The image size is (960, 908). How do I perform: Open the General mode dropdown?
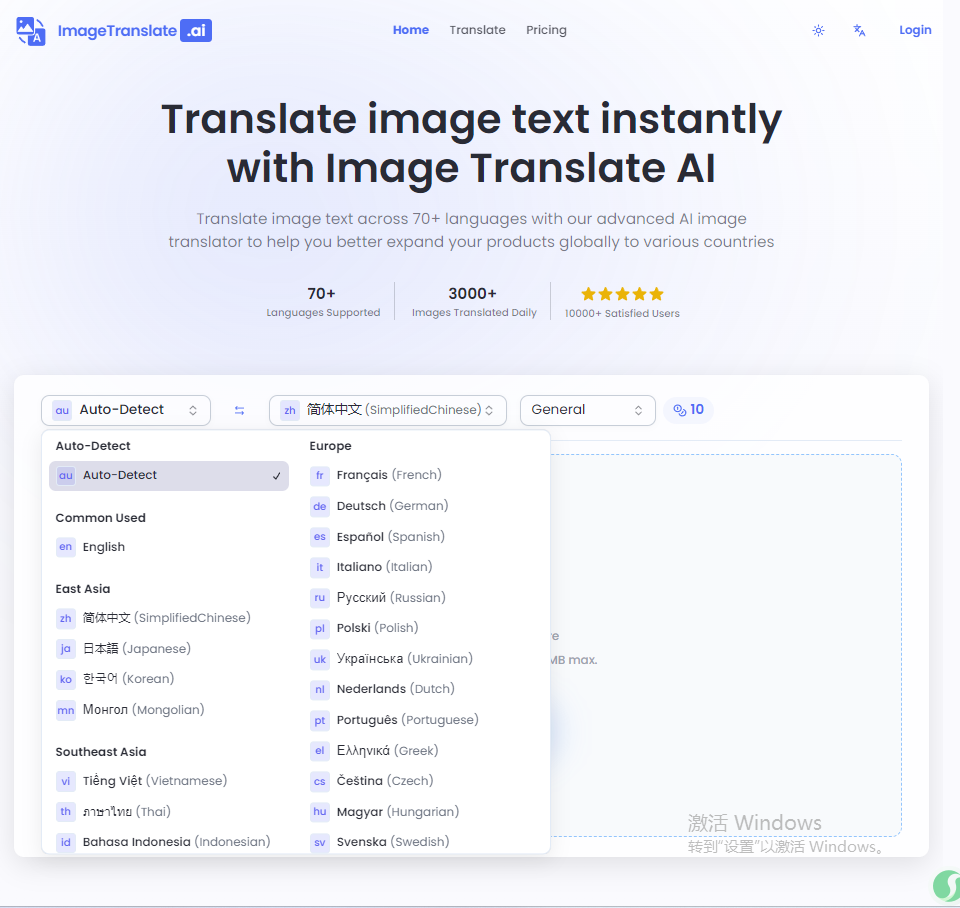pos(587,410)
